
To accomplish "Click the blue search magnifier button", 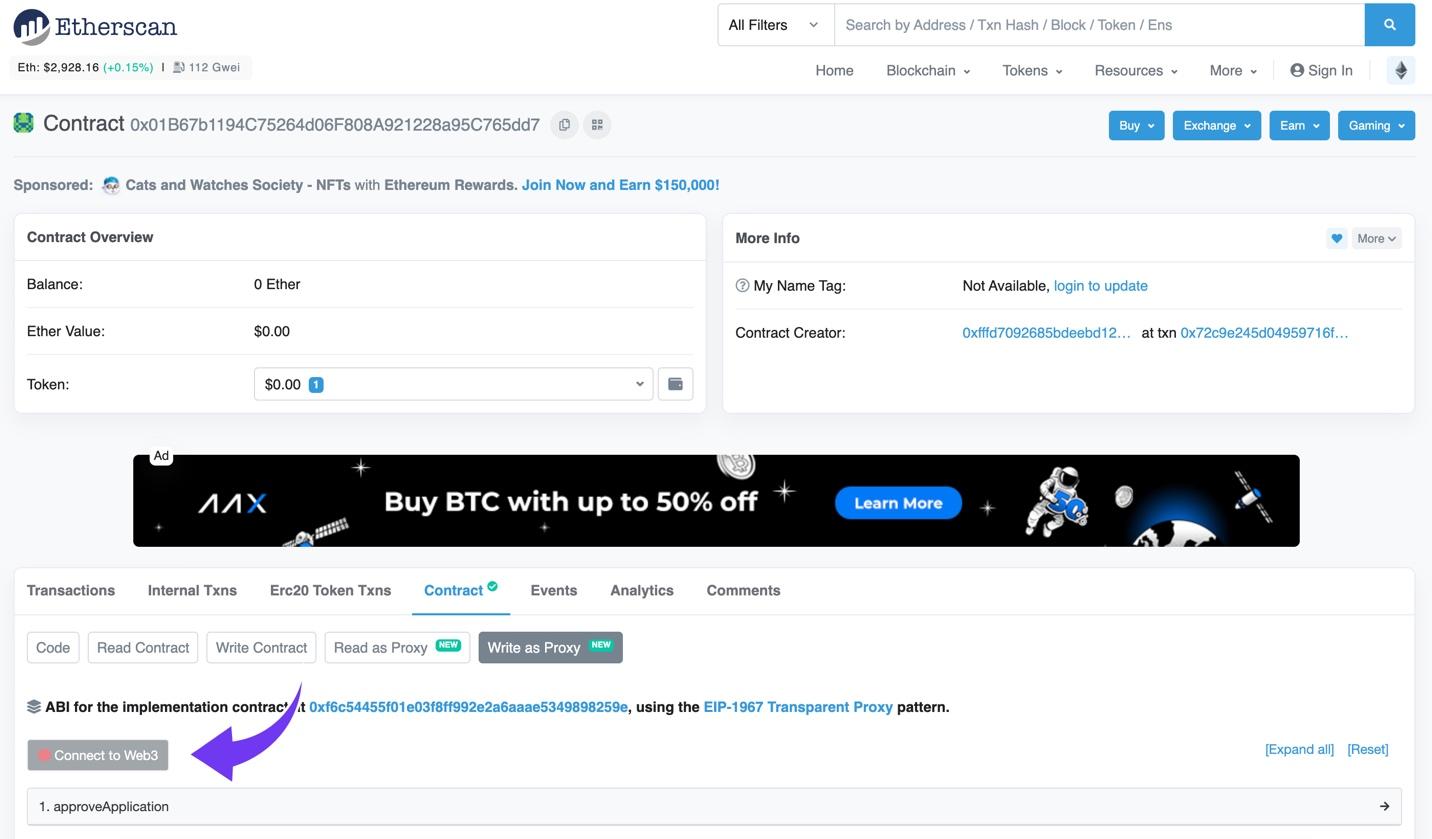I will [x=1389, y=25].
